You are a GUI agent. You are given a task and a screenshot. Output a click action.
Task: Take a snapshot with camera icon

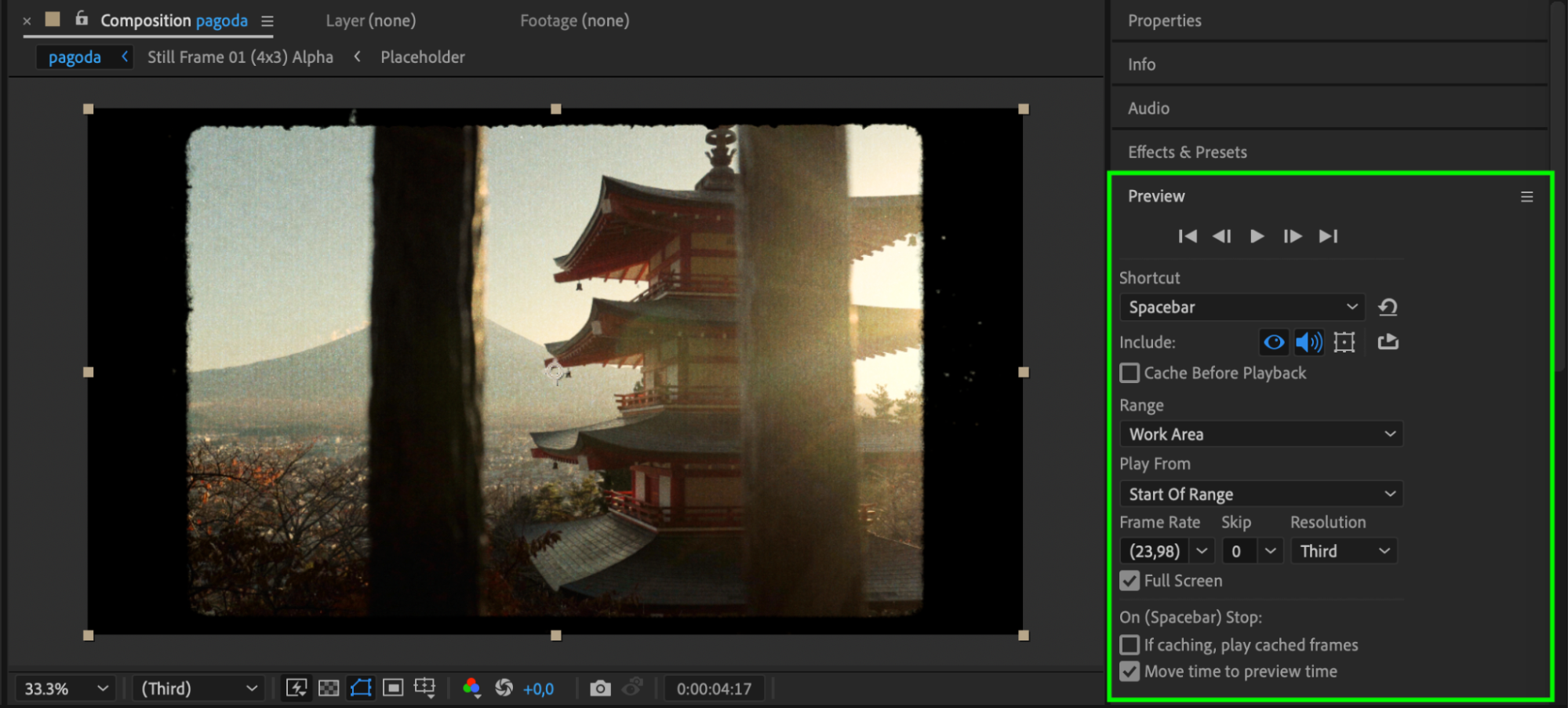[x=600, y=688]
